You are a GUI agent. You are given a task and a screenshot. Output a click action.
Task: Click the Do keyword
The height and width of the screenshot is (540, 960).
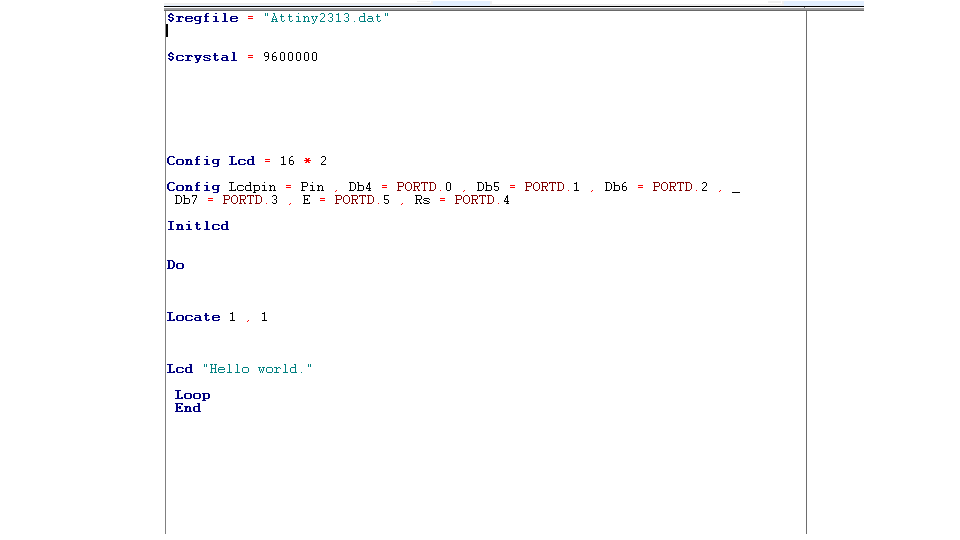point(176,265)
